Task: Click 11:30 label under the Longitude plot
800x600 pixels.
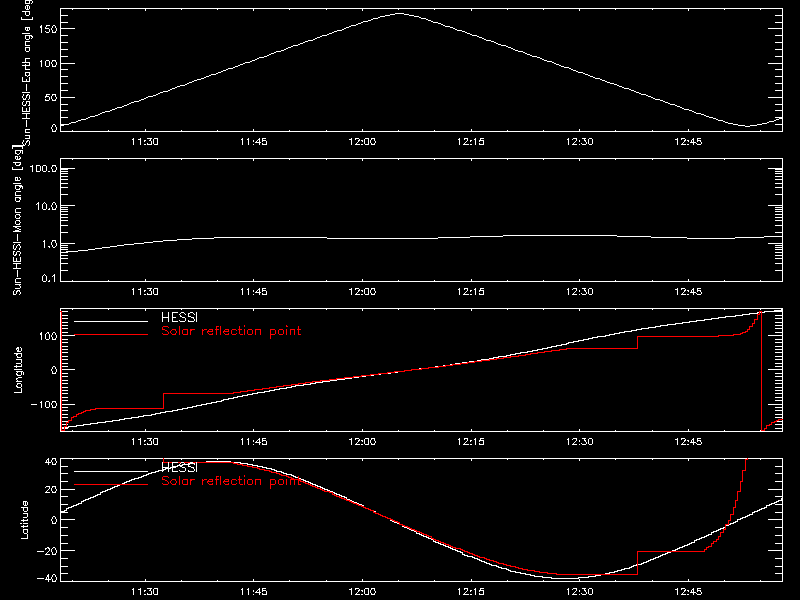Action: 145,442
